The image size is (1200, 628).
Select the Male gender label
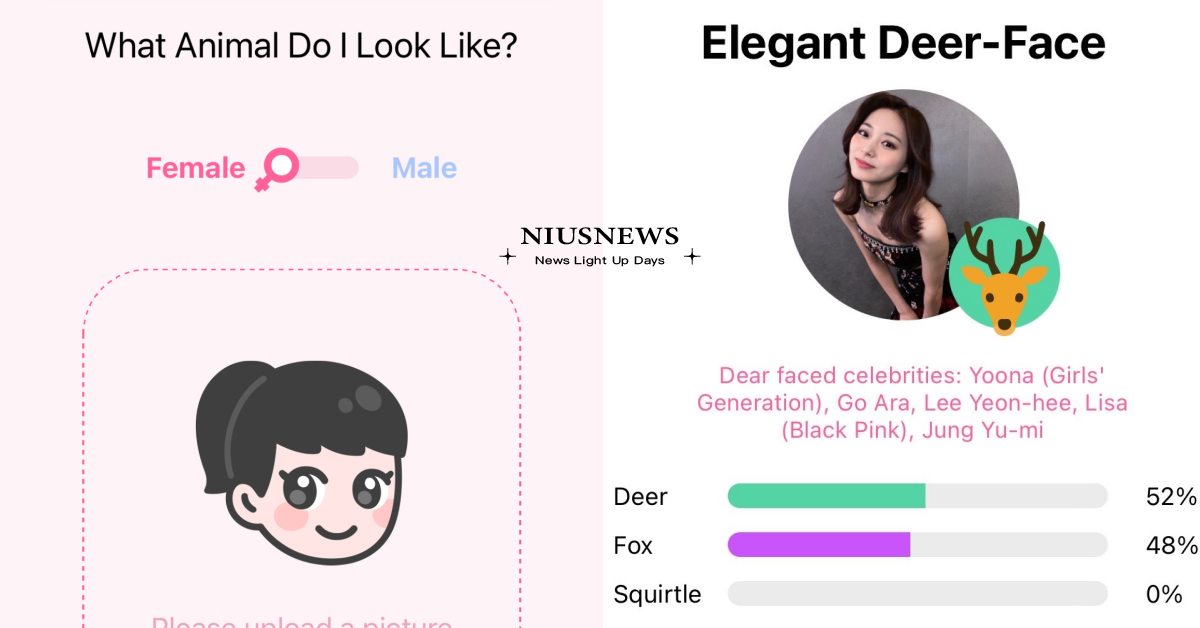424,168
